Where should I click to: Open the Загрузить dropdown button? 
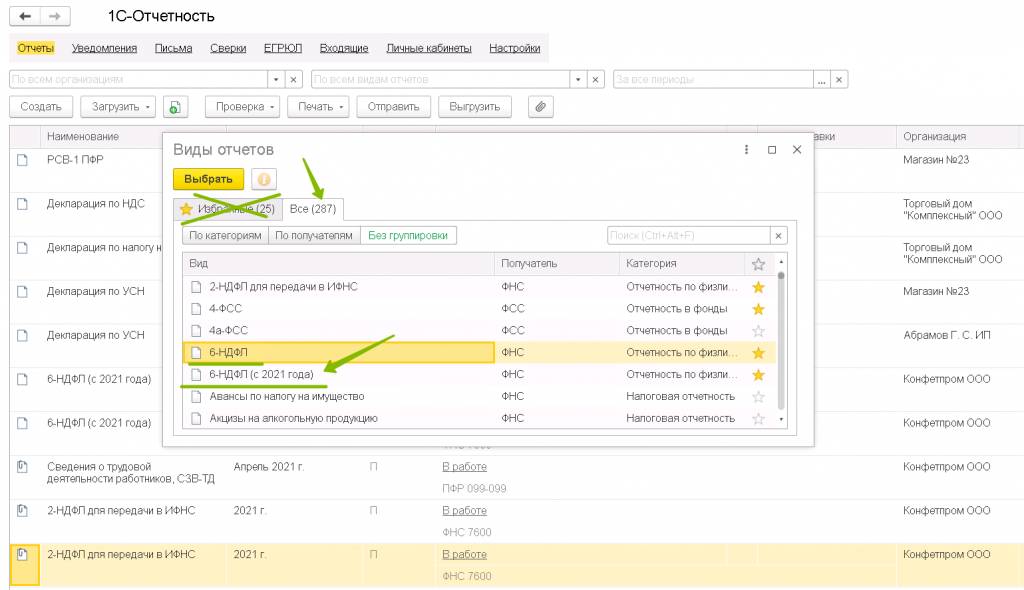pos(118,107)
